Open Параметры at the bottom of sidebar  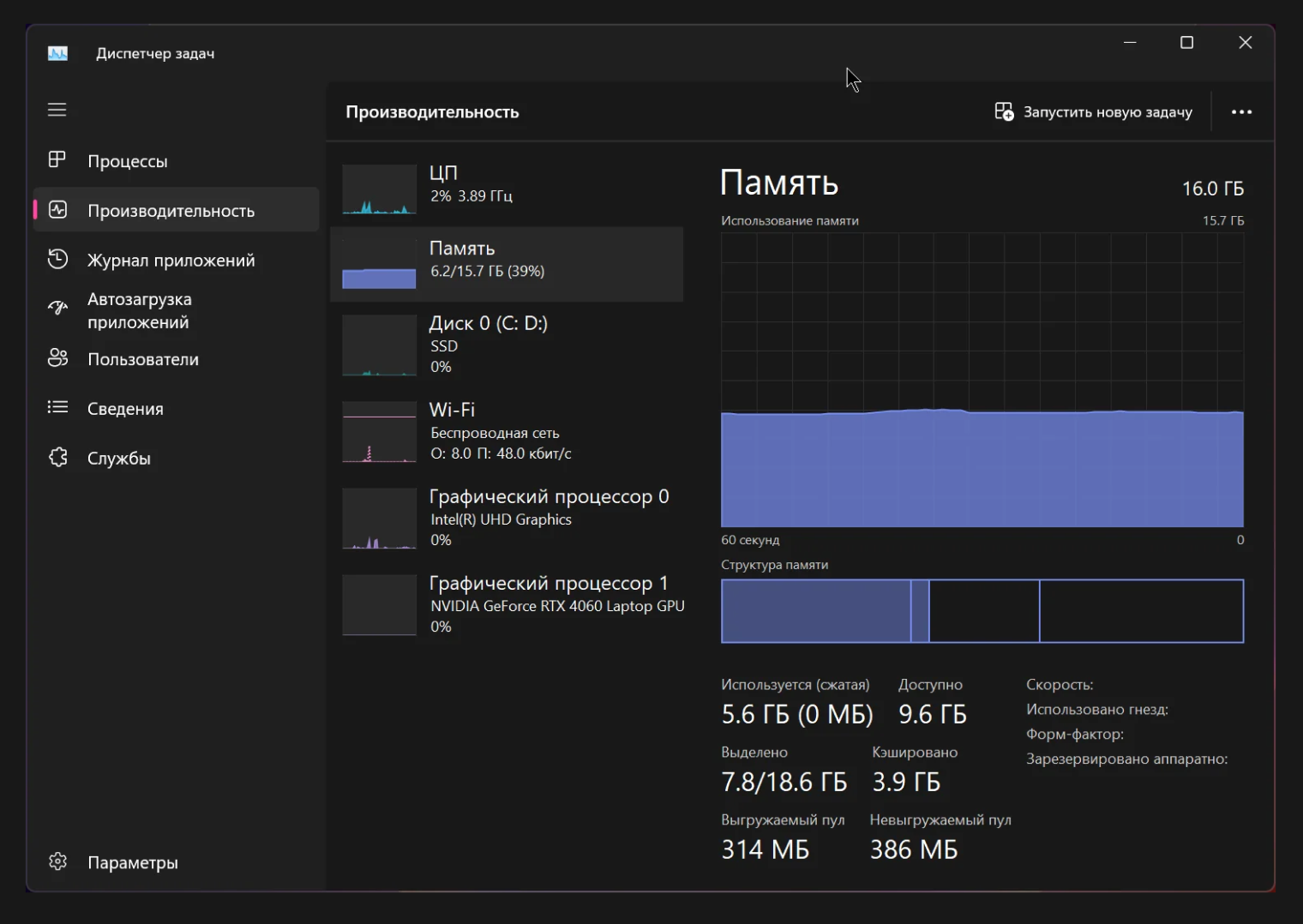pos(131,862)
